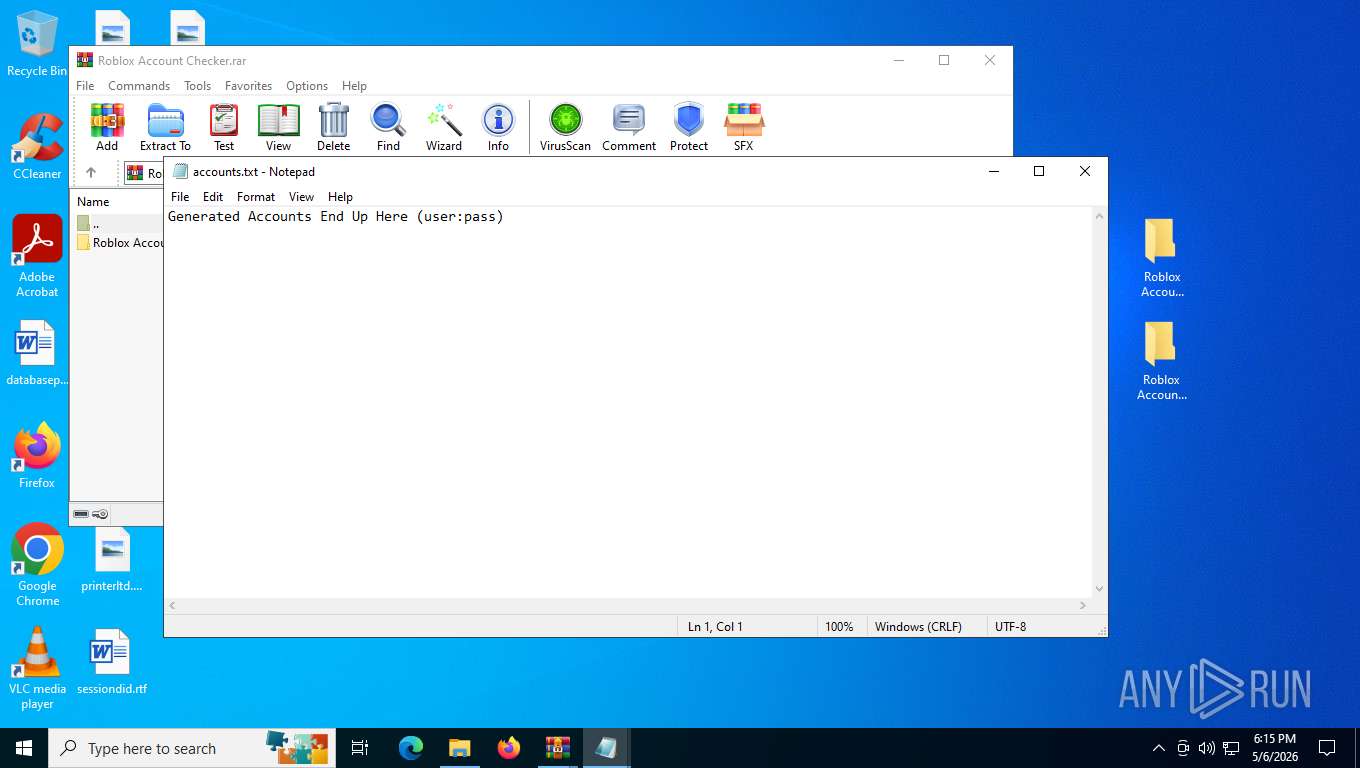Select the sessiondid.rtf file icon

coord(112,662)
